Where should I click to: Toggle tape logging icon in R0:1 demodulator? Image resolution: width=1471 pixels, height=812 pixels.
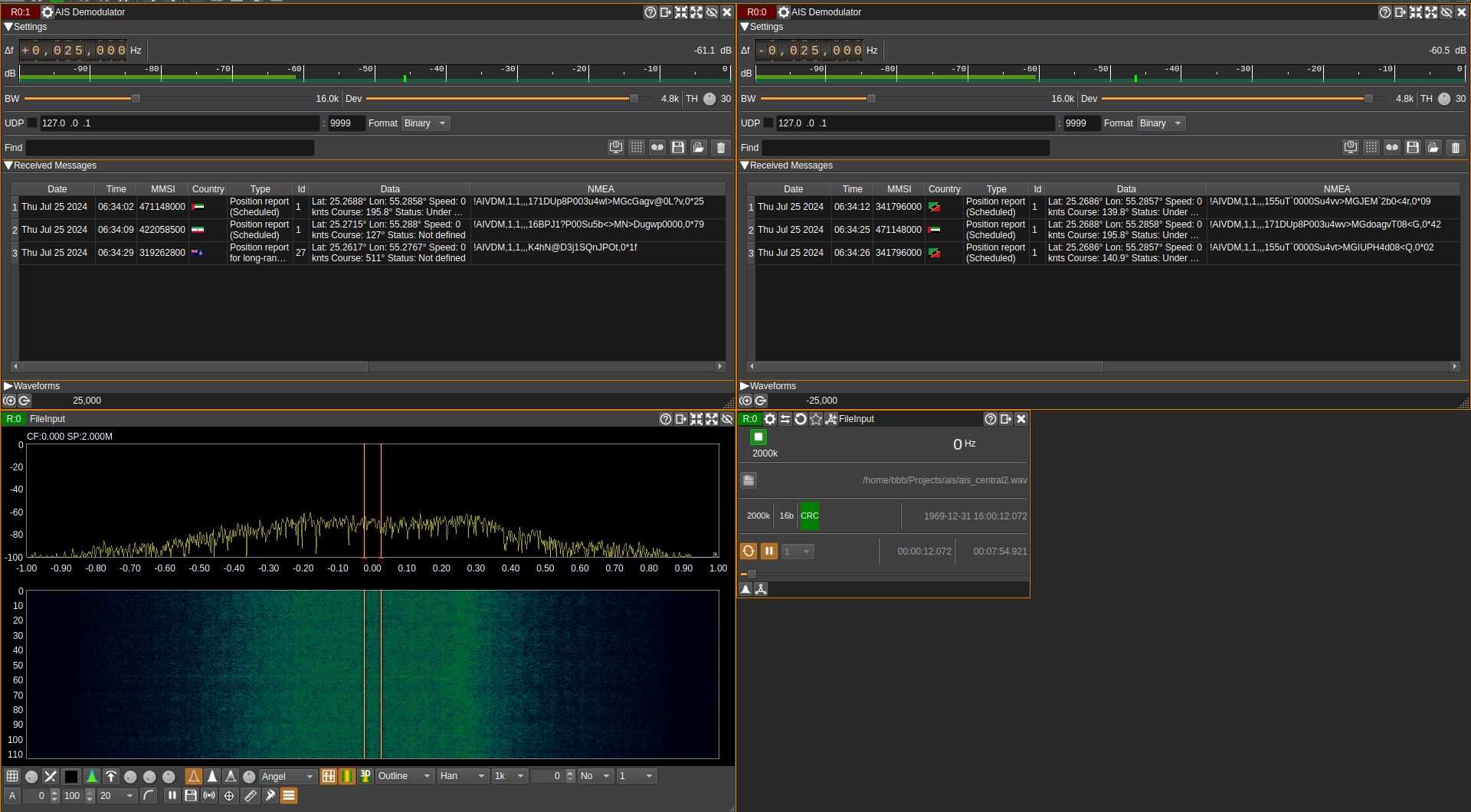click(657, 147)
